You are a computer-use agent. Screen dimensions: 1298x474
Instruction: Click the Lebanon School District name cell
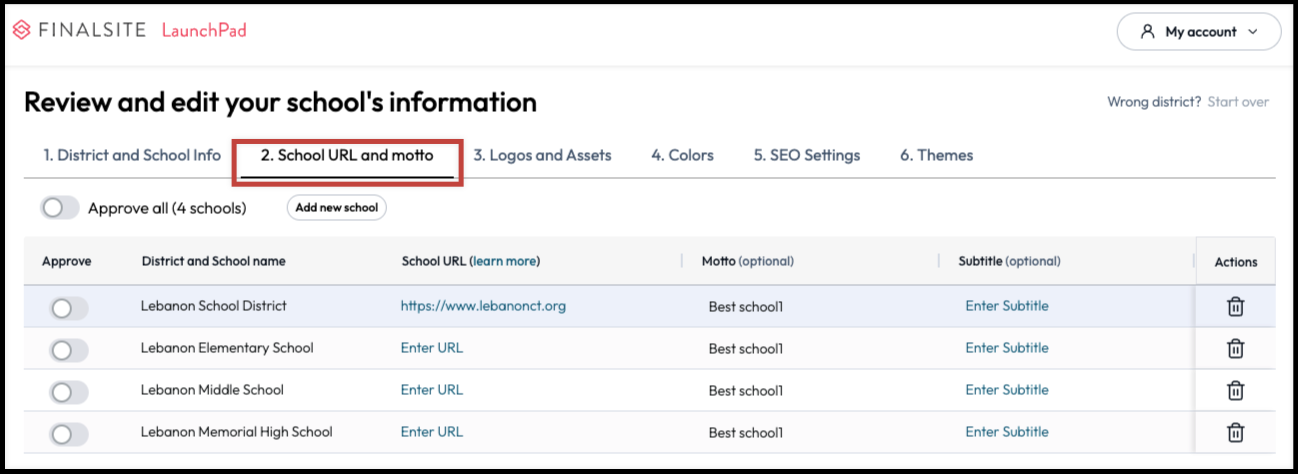click(x=213, y=306)
